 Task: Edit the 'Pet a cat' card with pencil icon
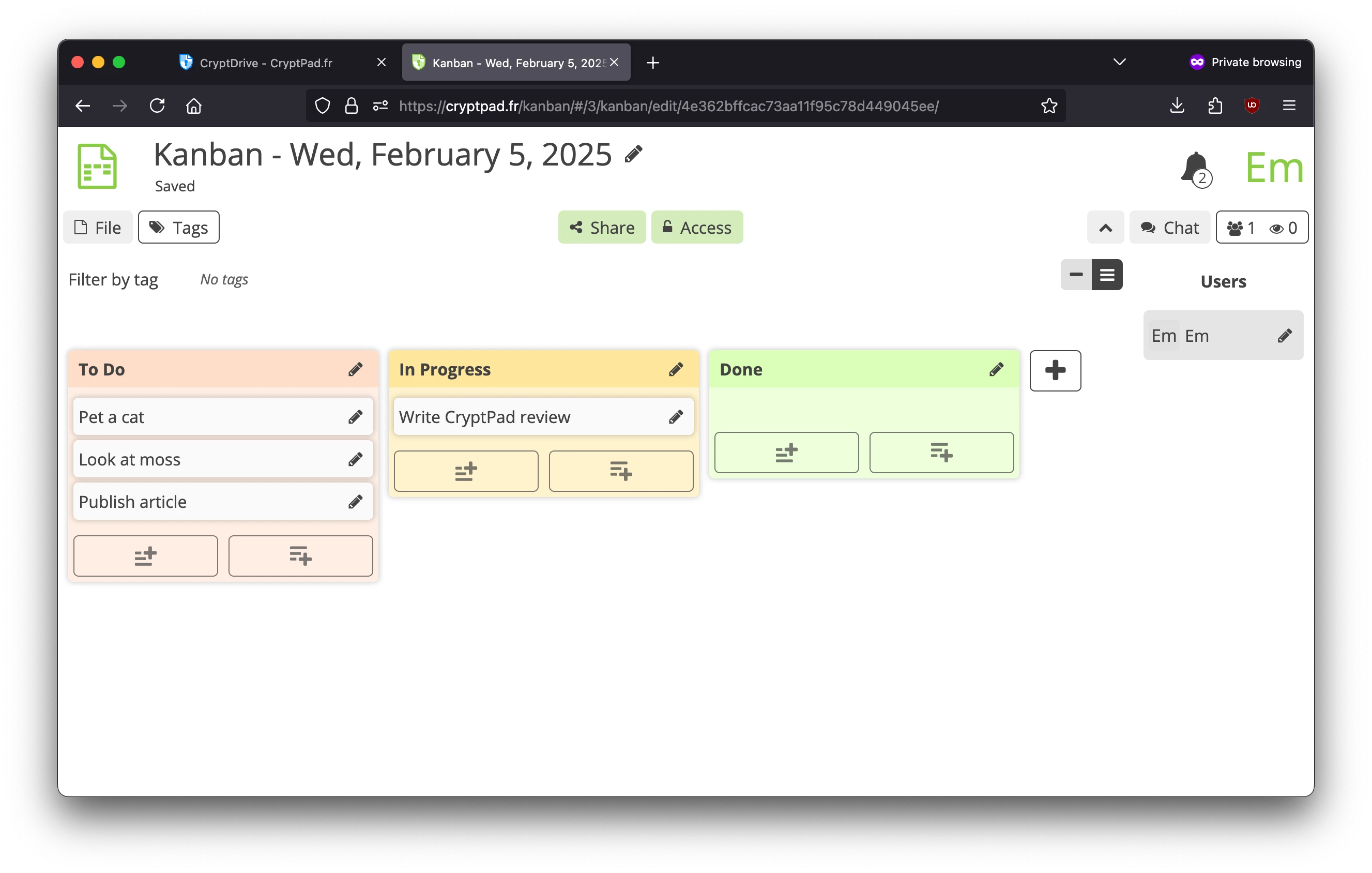[356, 416]
